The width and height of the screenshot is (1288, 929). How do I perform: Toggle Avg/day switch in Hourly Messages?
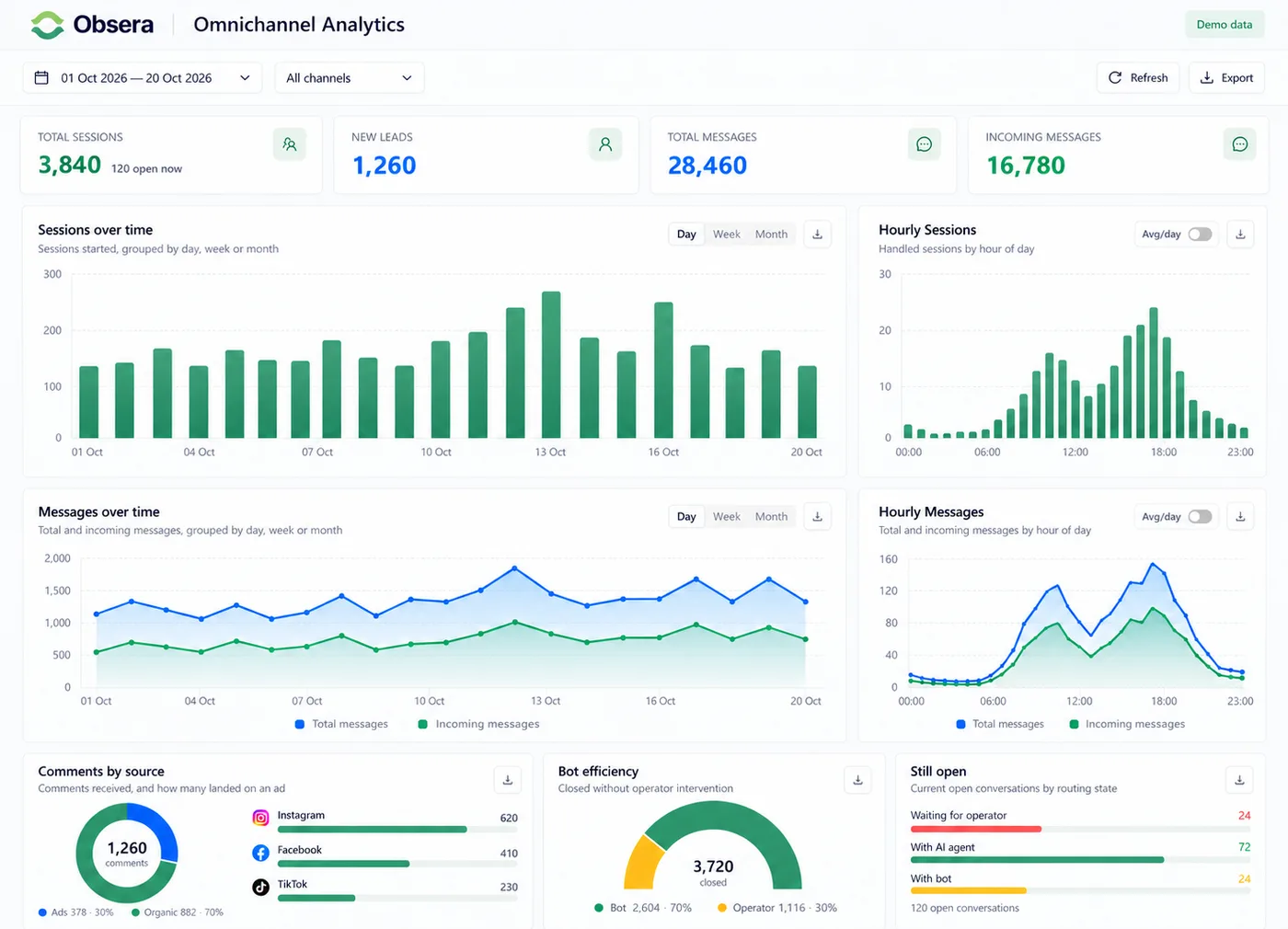(x=1200, y=517)
